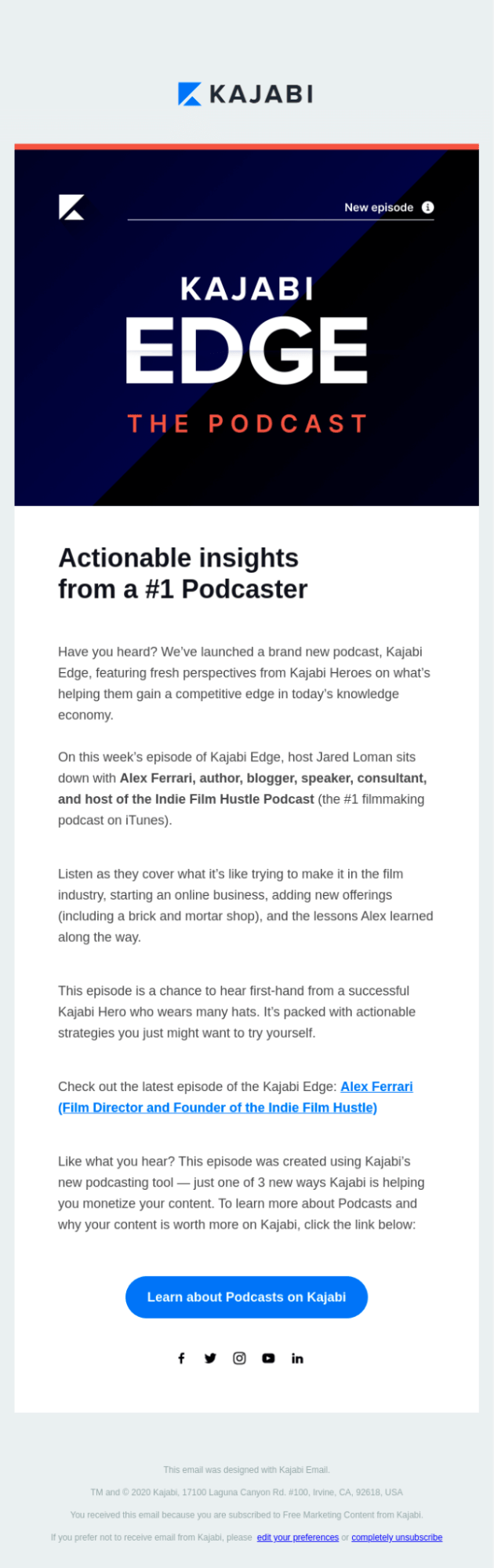Screen dimensions: 494x1568
Task: Visit Kajabi's Instagram via the camera icon
Action: (x=239, y=1358)
